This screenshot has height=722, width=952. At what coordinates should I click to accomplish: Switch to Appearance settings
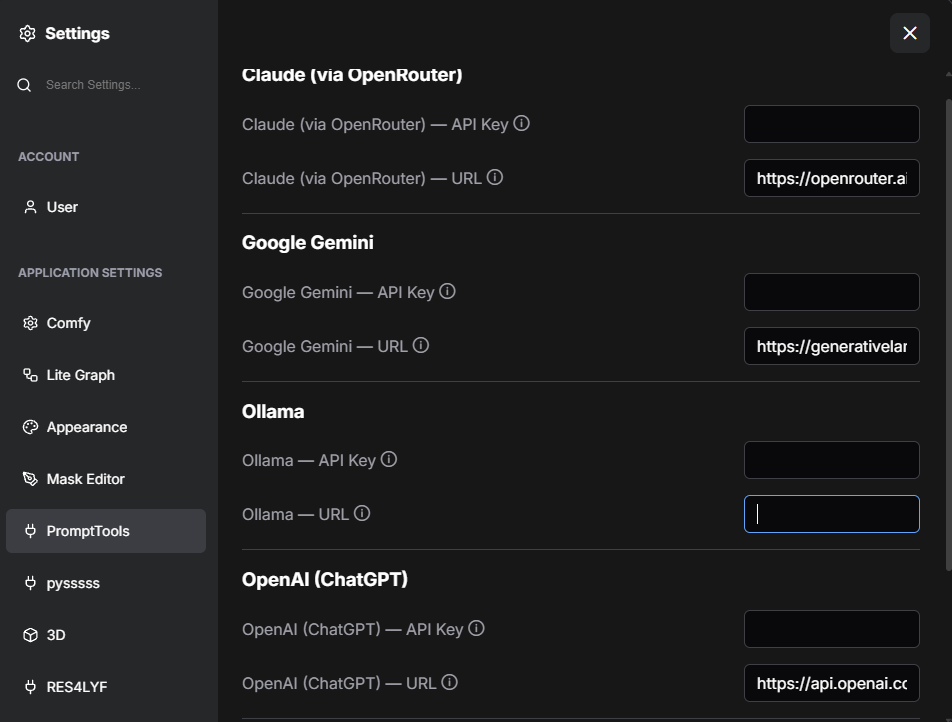click(106, 427)
